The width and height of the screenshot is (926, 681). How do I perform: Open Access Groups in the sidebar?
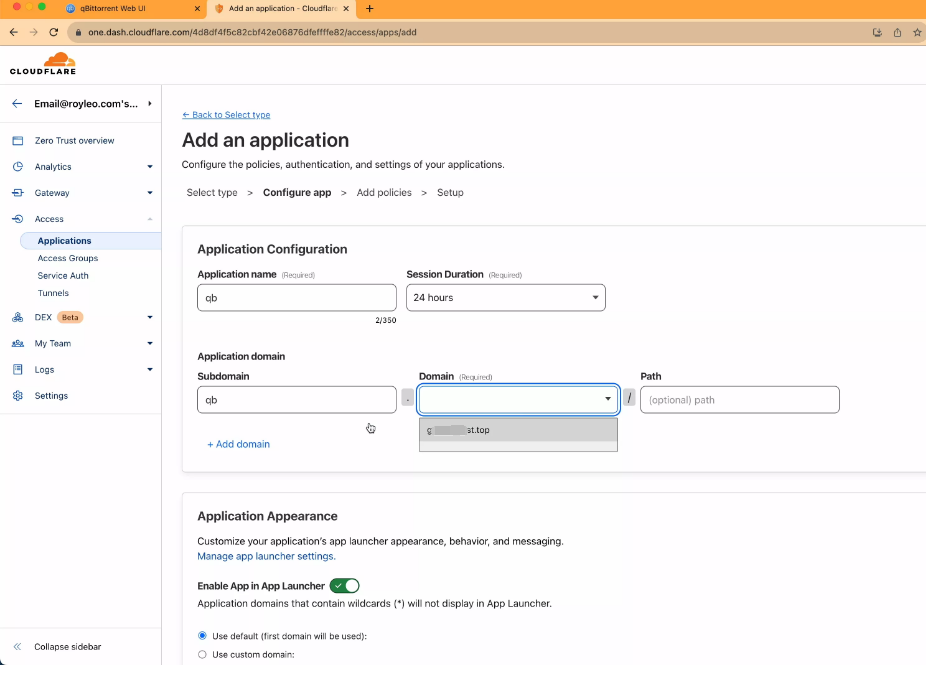(x=68, y=258)
